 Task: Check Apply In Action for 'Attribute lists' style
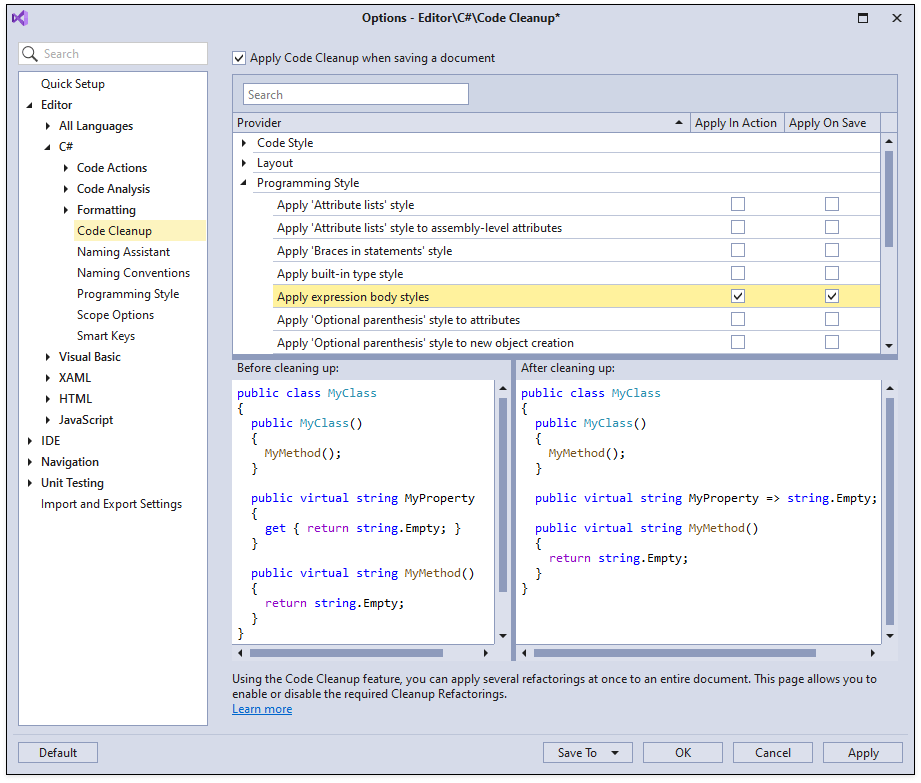pyautogui.click(x=738, y=205)
